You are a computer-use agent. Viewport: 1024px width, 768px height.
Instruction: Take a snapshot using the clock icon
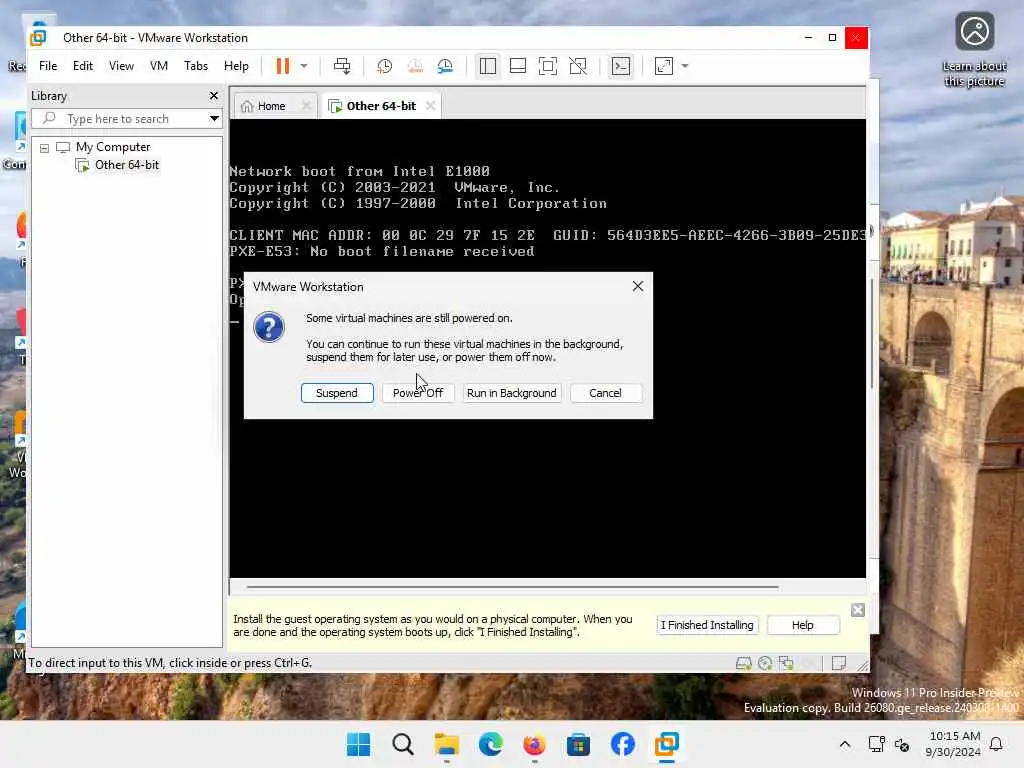coord(385,66)
